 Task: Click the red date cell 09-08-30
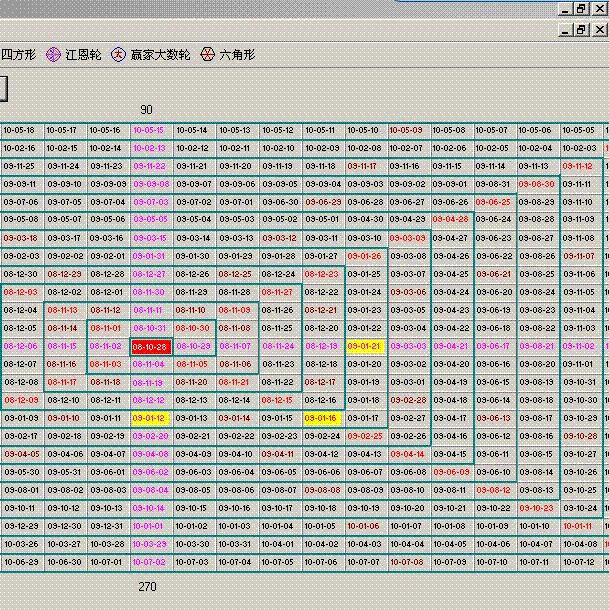click(536, 184)
